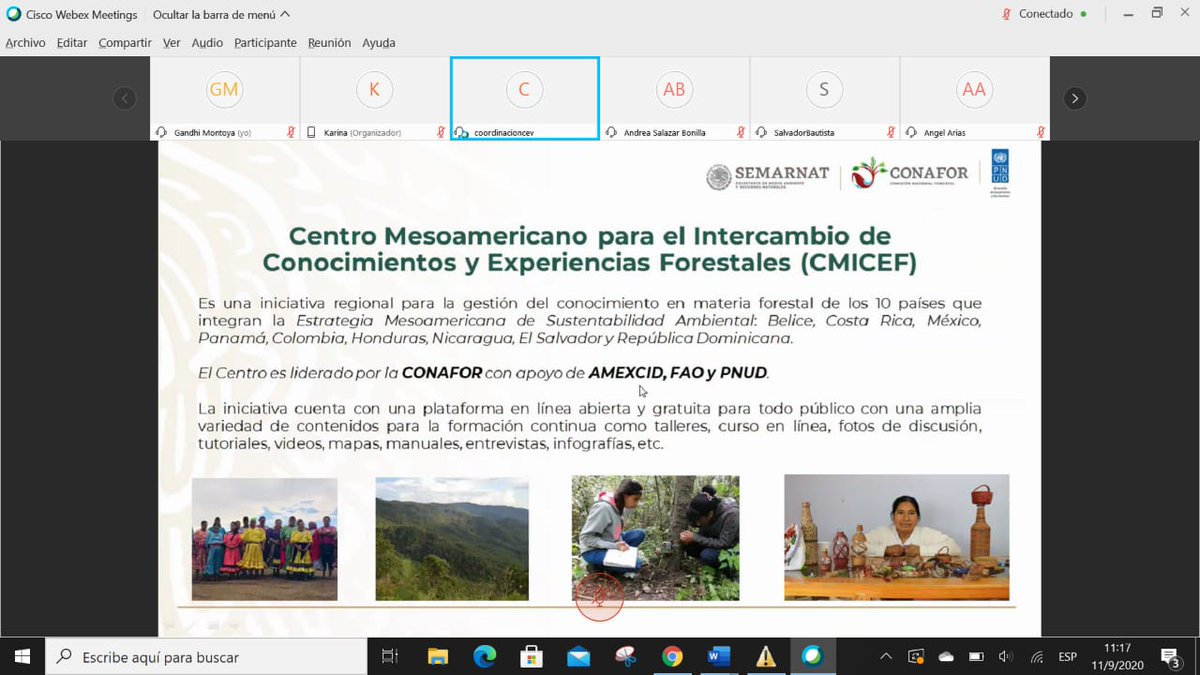Open Task View on the taskbar
This screenshot has height=675, width=1200.
(x=390, y=657)
